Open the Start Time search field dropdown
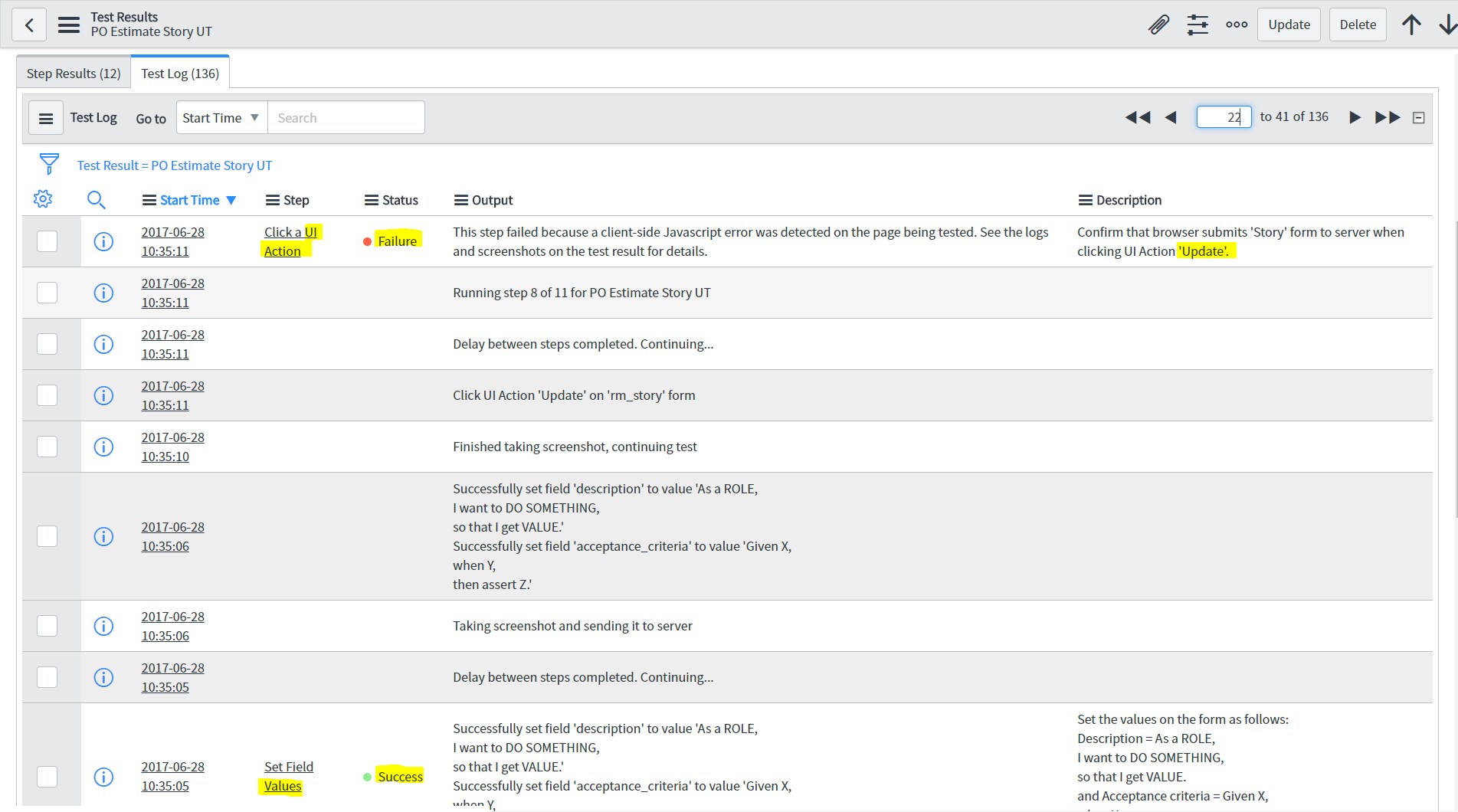Viewport: 1458px width, 812px height. coord(221,118)
